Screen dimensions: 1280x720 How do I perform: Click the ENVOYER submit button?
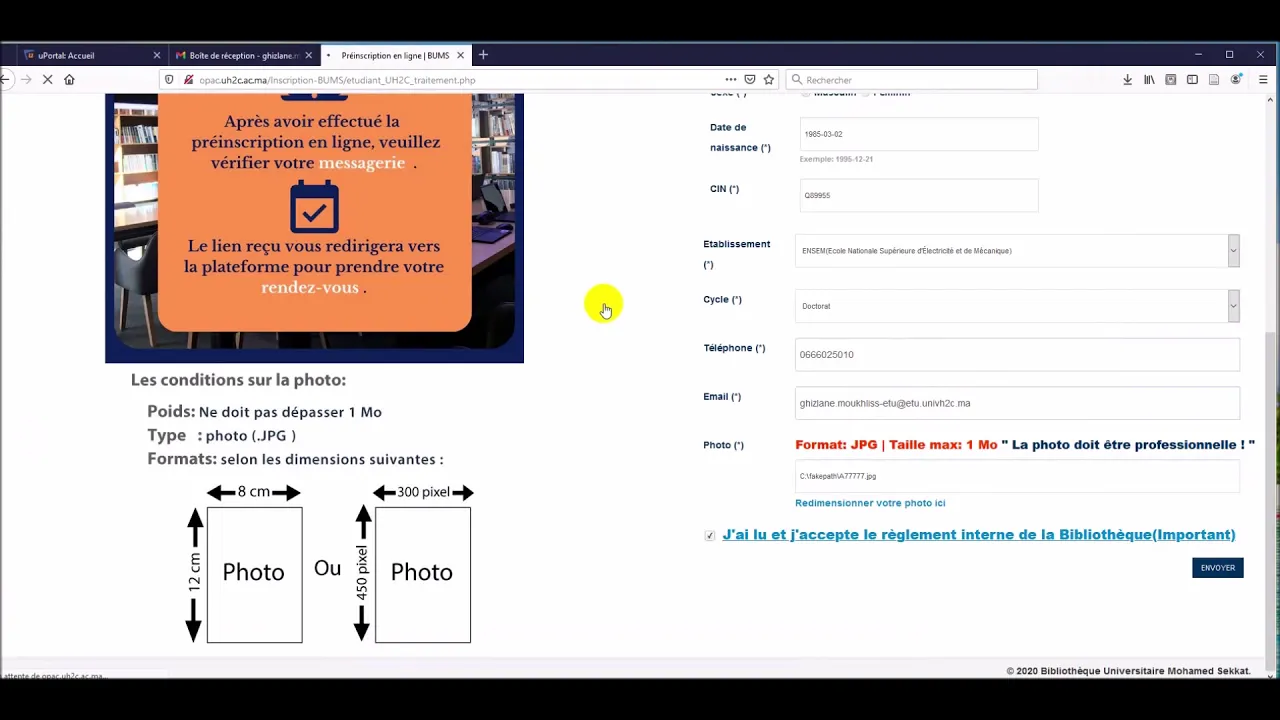pyautogui.click(x=1217, y=568)
